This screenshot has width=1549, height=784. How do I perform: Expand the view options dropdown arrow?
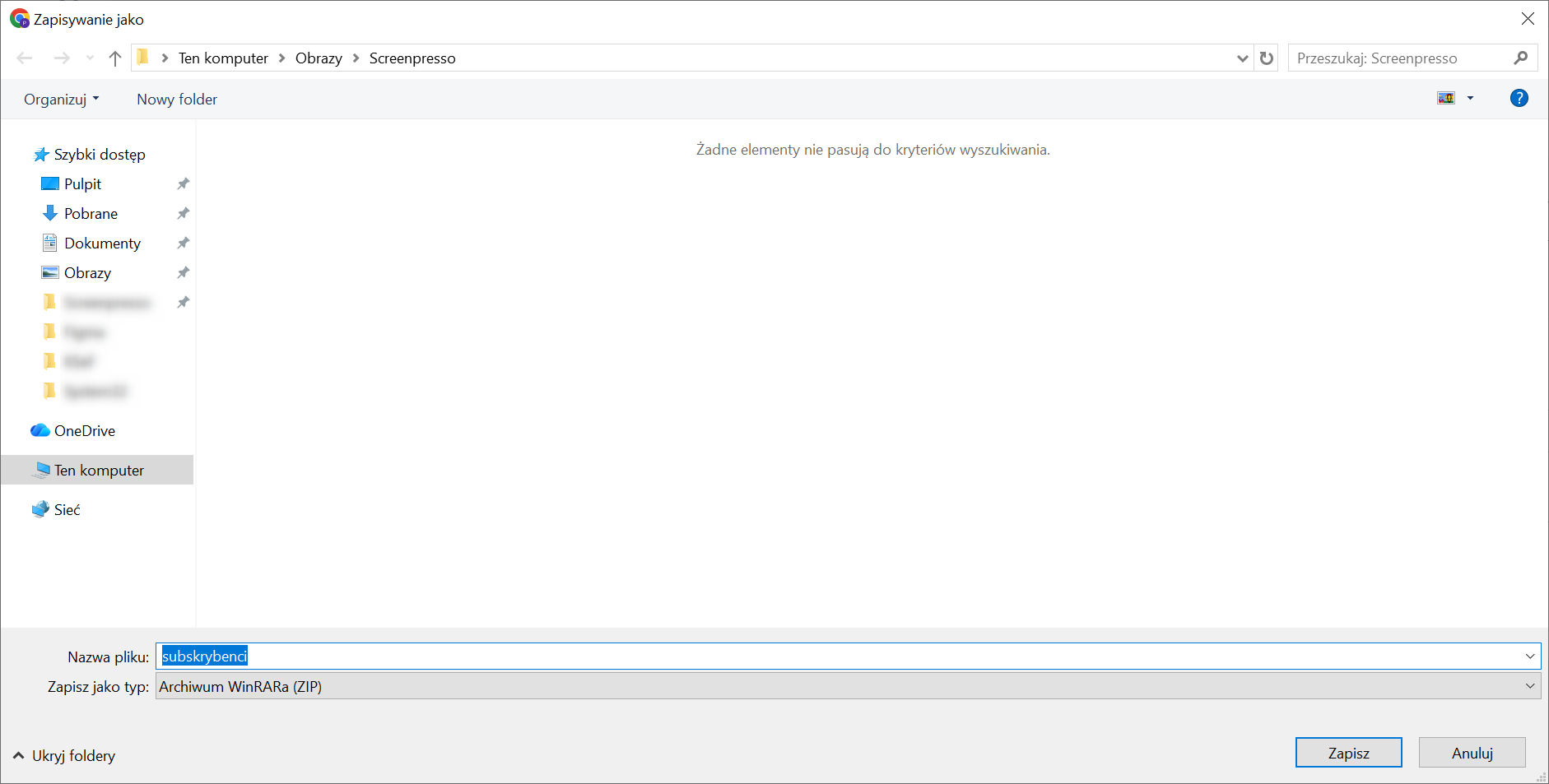(1470, 99)
